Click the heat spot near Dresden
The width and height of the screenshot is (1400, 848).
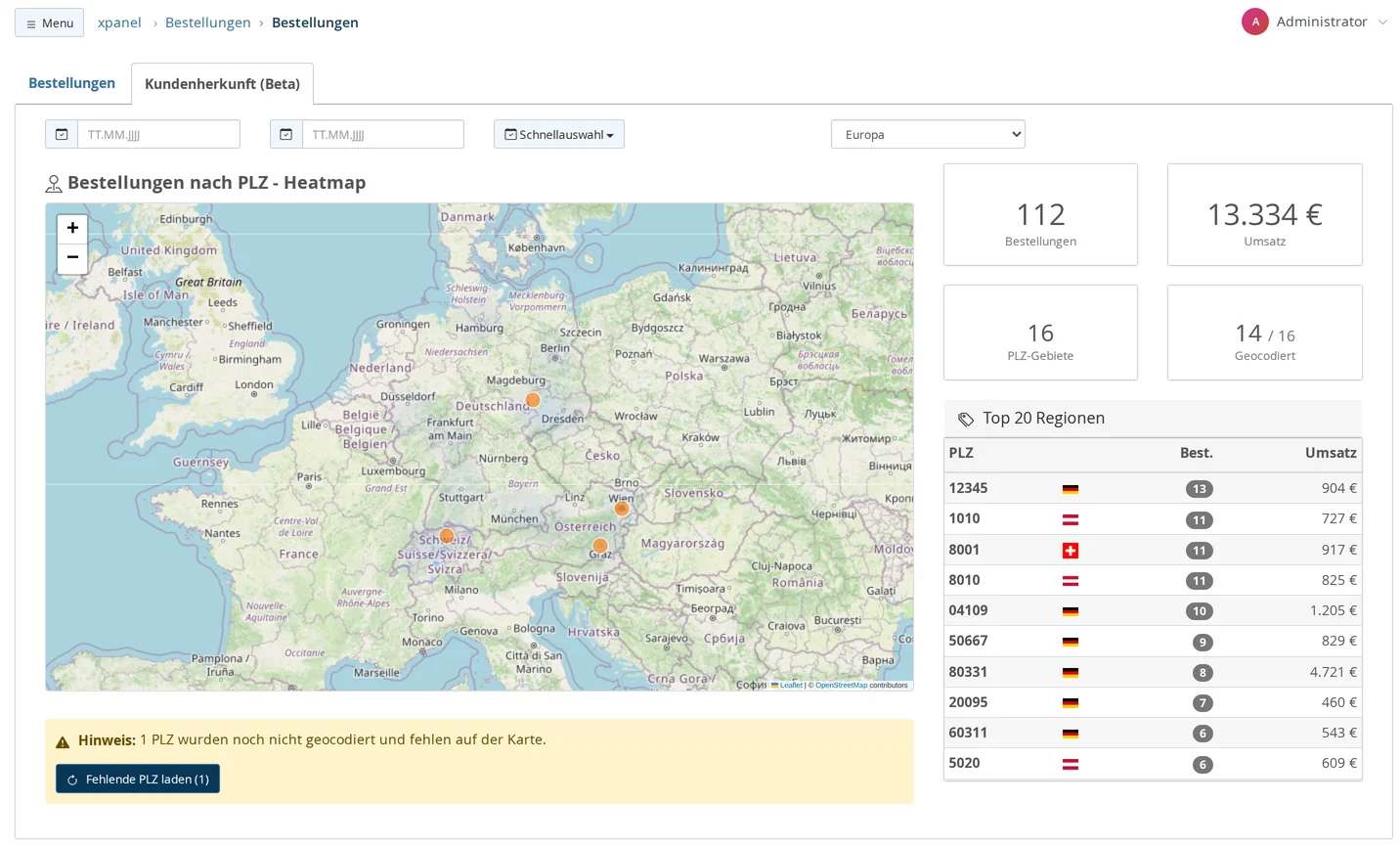pos(533,400)
